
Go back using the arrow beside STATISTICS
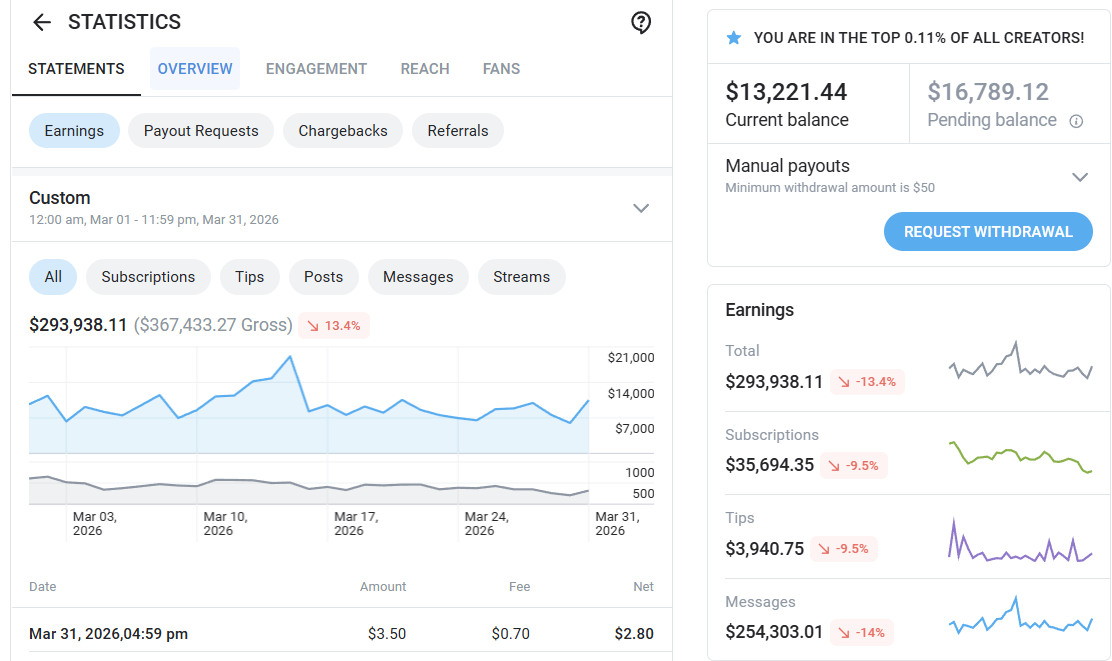[42, 23]
